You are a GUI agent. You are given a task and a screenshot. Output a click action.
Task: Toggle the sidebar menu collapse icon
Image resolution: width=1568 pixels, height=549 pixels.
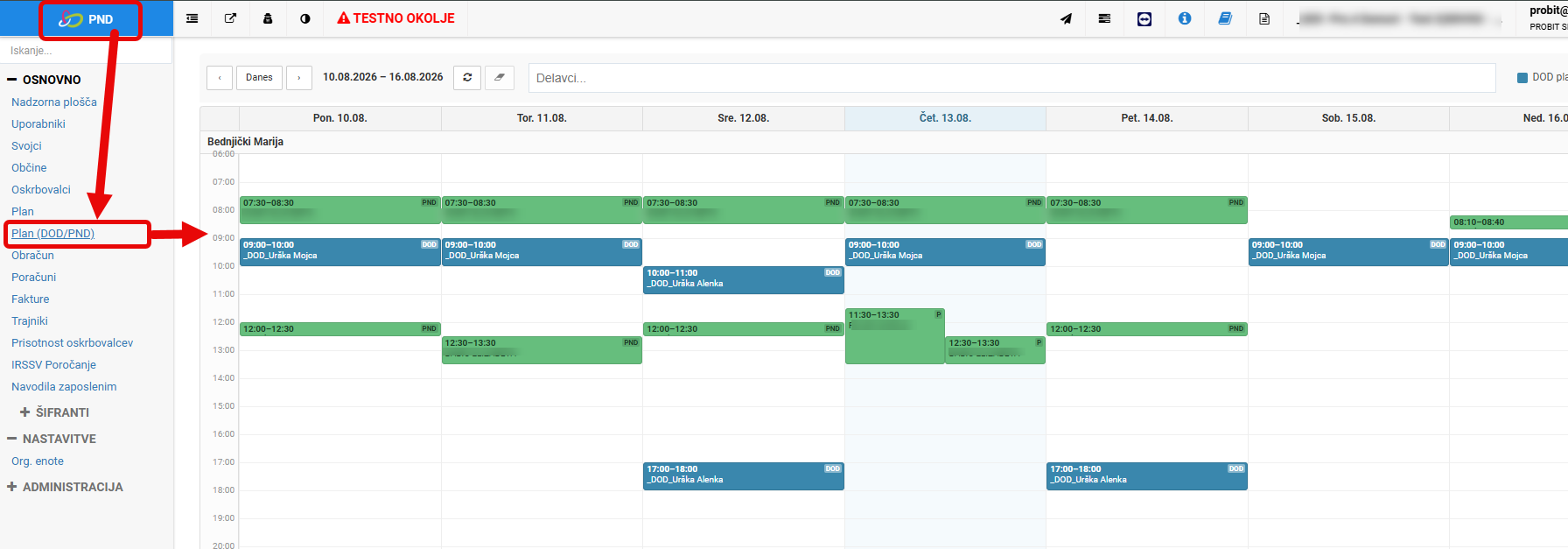[x=192, y=18]
